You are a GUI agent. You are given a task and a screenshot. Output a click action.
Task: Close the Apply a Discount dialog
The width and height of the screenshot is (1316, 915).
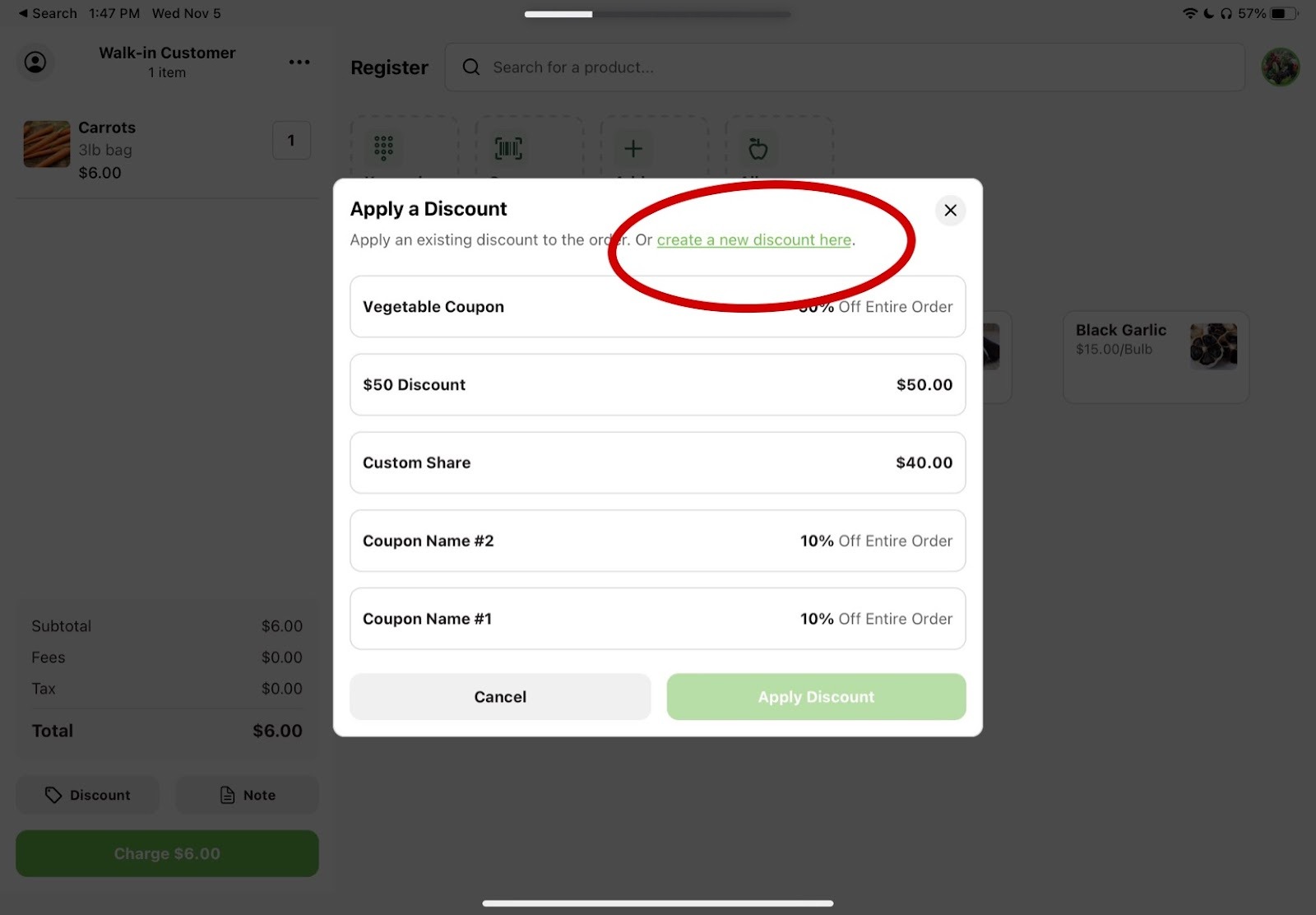[950, 210]
